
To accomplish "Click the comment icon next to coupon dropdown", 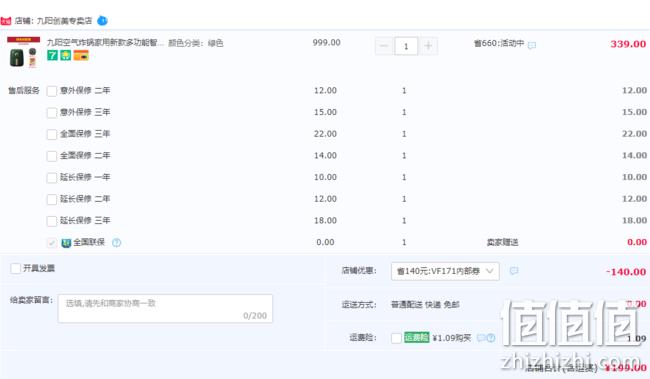I will coord(514,271).
